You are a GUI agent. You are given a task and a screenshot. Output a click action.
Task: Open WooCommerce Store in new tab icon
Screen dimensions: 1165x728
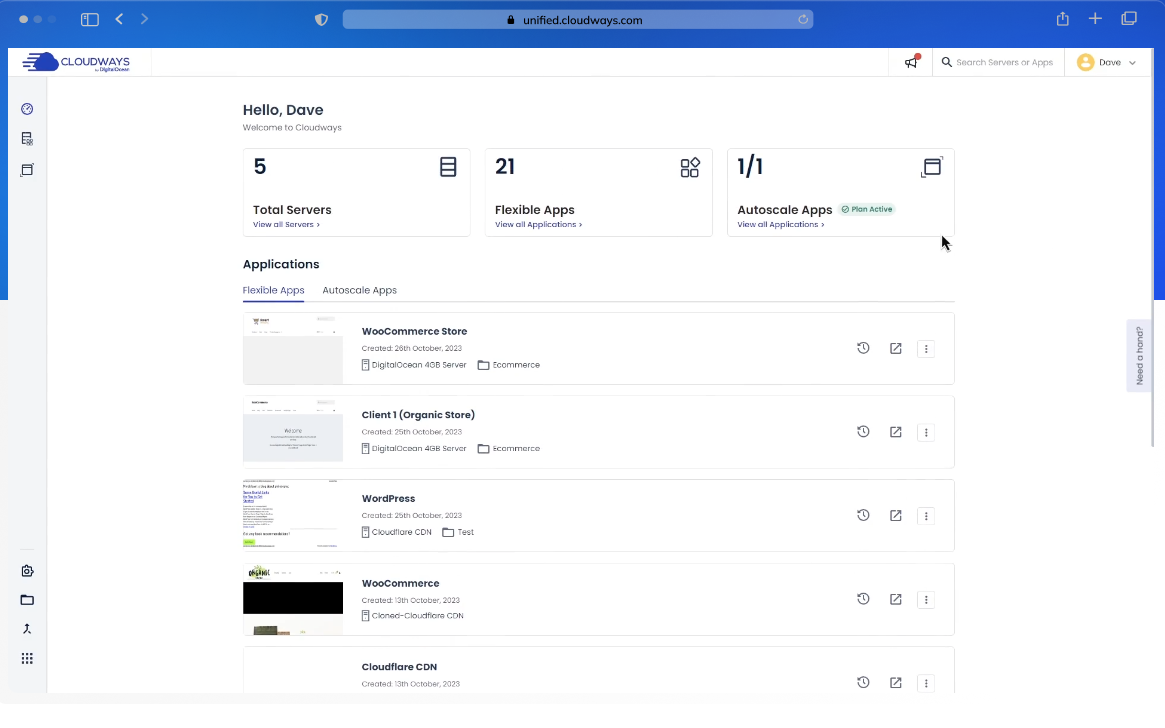click(895, 348)
